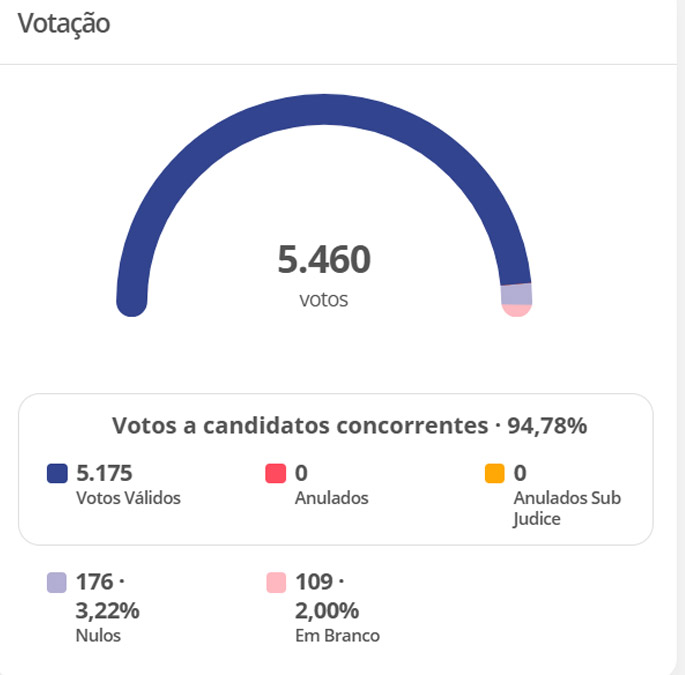
Task: Click the red Anulados legend swatch
Action: 276,473
